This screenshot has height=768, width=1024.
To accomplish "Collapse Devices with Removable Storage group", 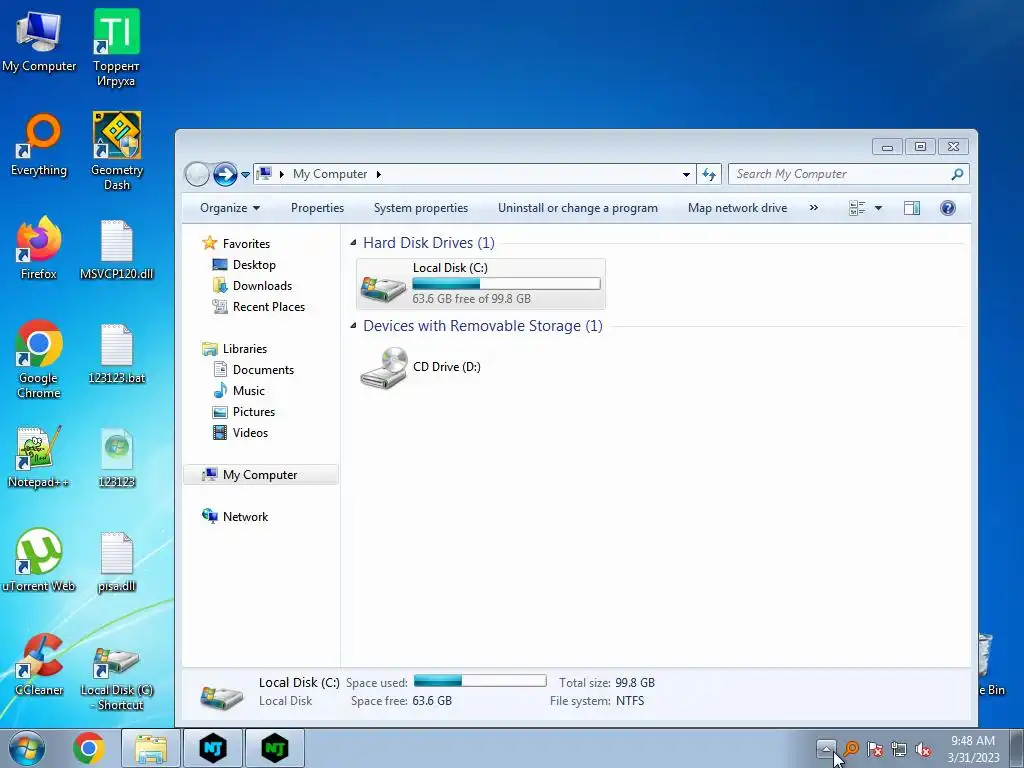I will tap(353, 326).
